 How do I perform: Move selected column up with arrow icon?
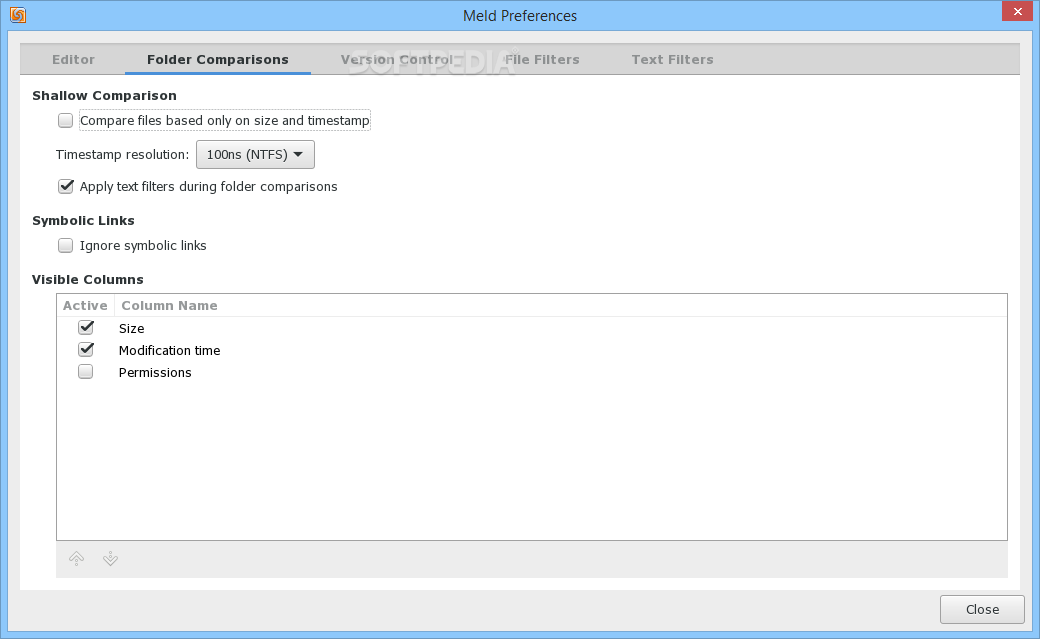pos(76,559)
